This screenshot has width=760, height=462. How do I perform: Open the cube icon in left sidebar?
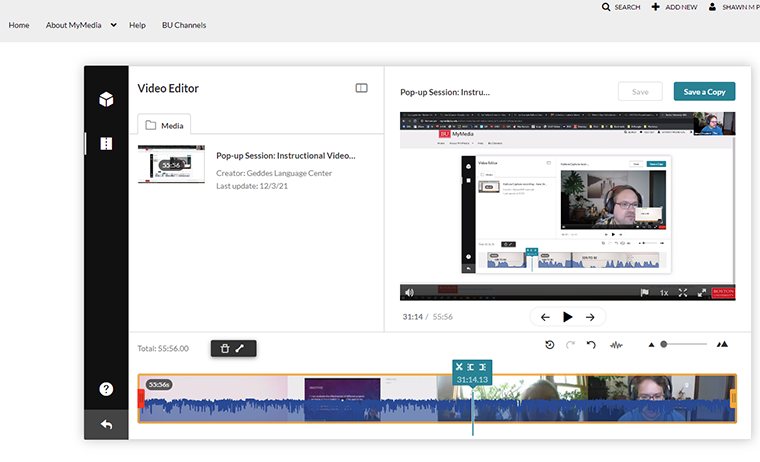click(x=106, y=100)
